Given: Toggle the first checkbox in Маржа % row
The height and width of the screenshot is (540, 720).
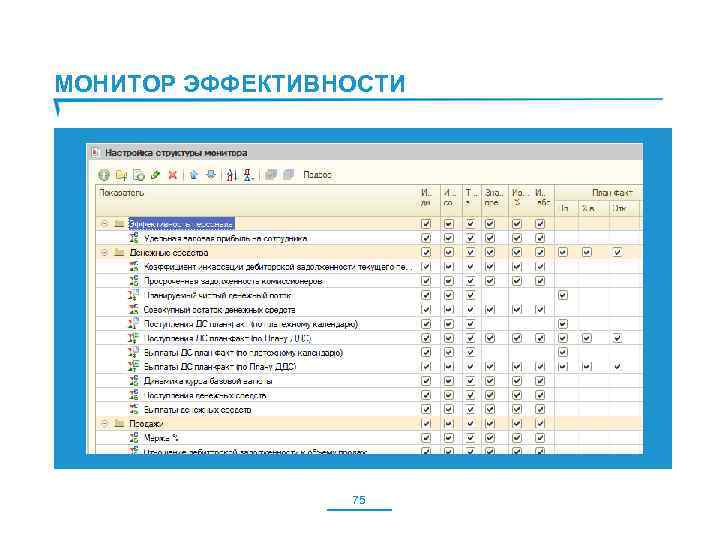Looking at the screenshot, I should 426,438.
